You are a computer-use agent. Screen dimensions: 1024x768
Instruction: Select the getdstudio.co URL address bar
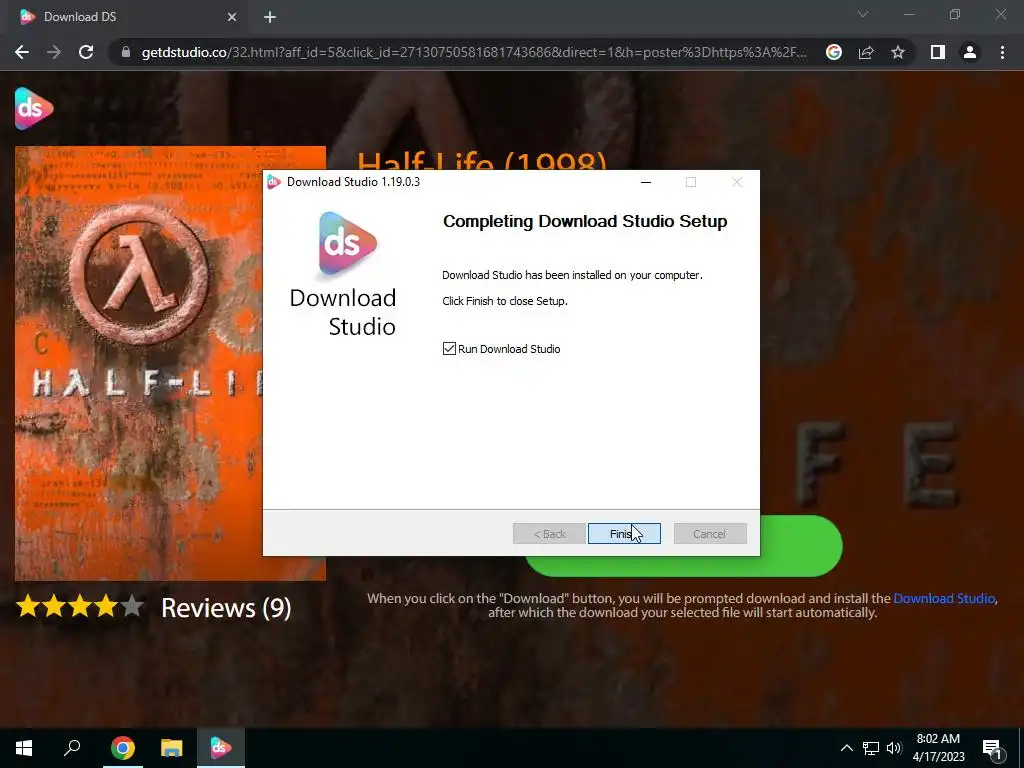pyautogui.click(x=473, y=52)
